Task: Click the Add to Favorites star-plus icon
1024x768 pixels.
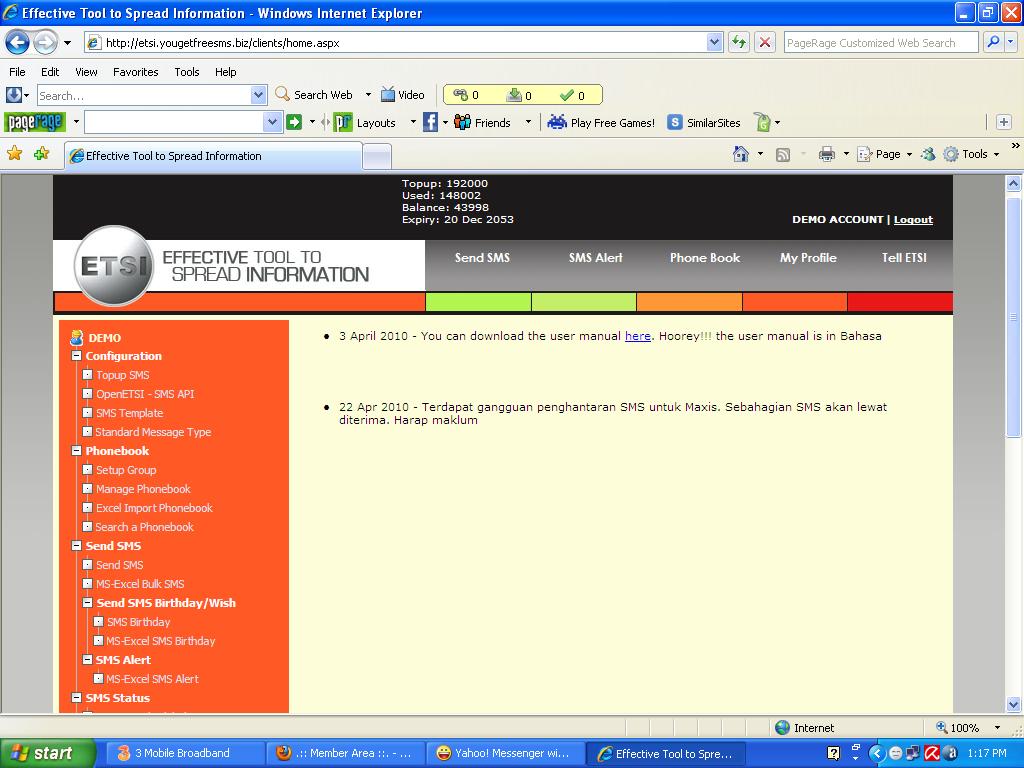Action: (42, 153)
